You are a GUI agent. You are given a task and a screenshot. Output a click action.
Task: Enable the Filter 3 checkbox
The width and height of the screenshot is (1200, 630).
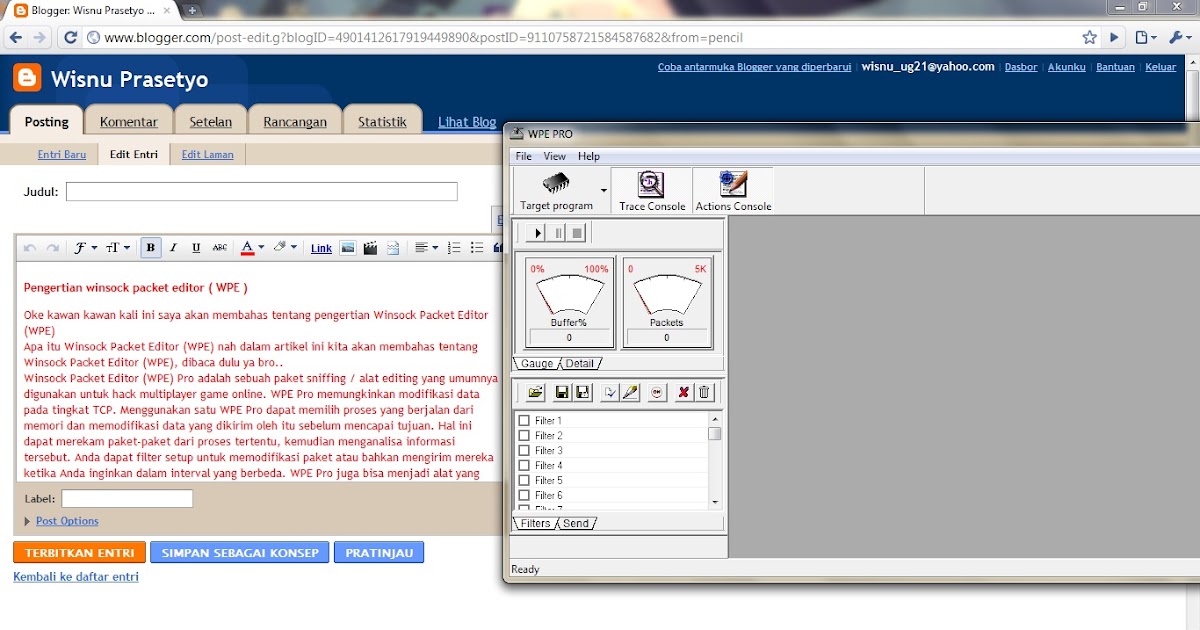point(524,451)
